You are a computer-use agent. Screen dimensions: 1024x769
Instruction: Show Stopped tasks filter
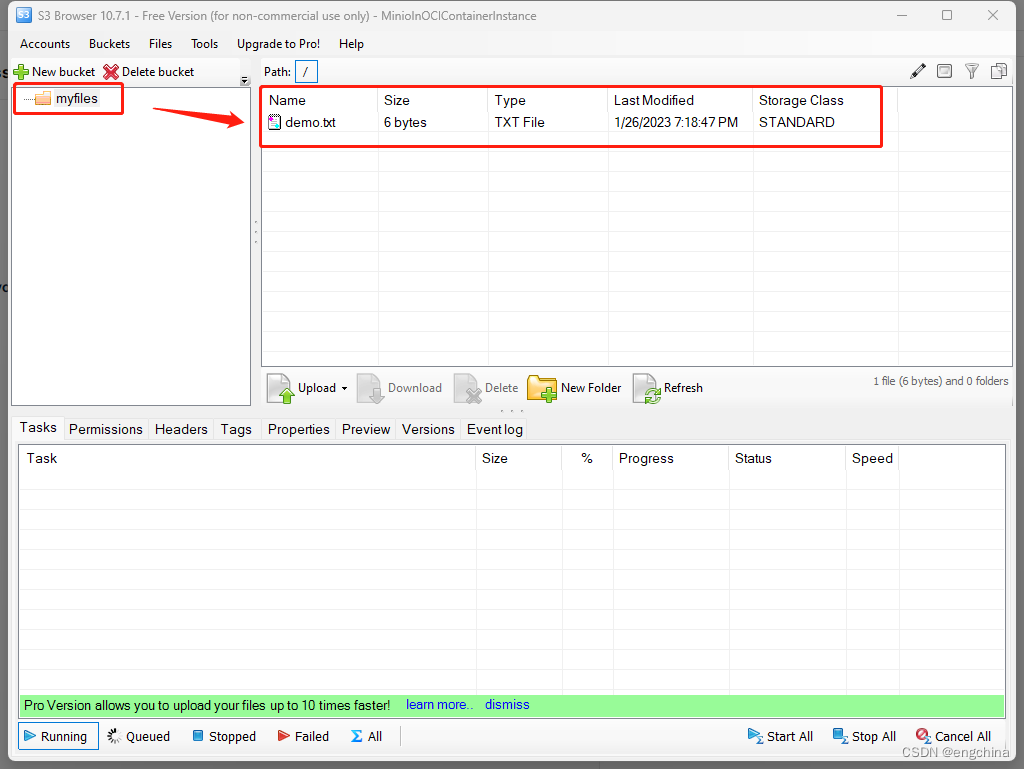coord(224,736)
